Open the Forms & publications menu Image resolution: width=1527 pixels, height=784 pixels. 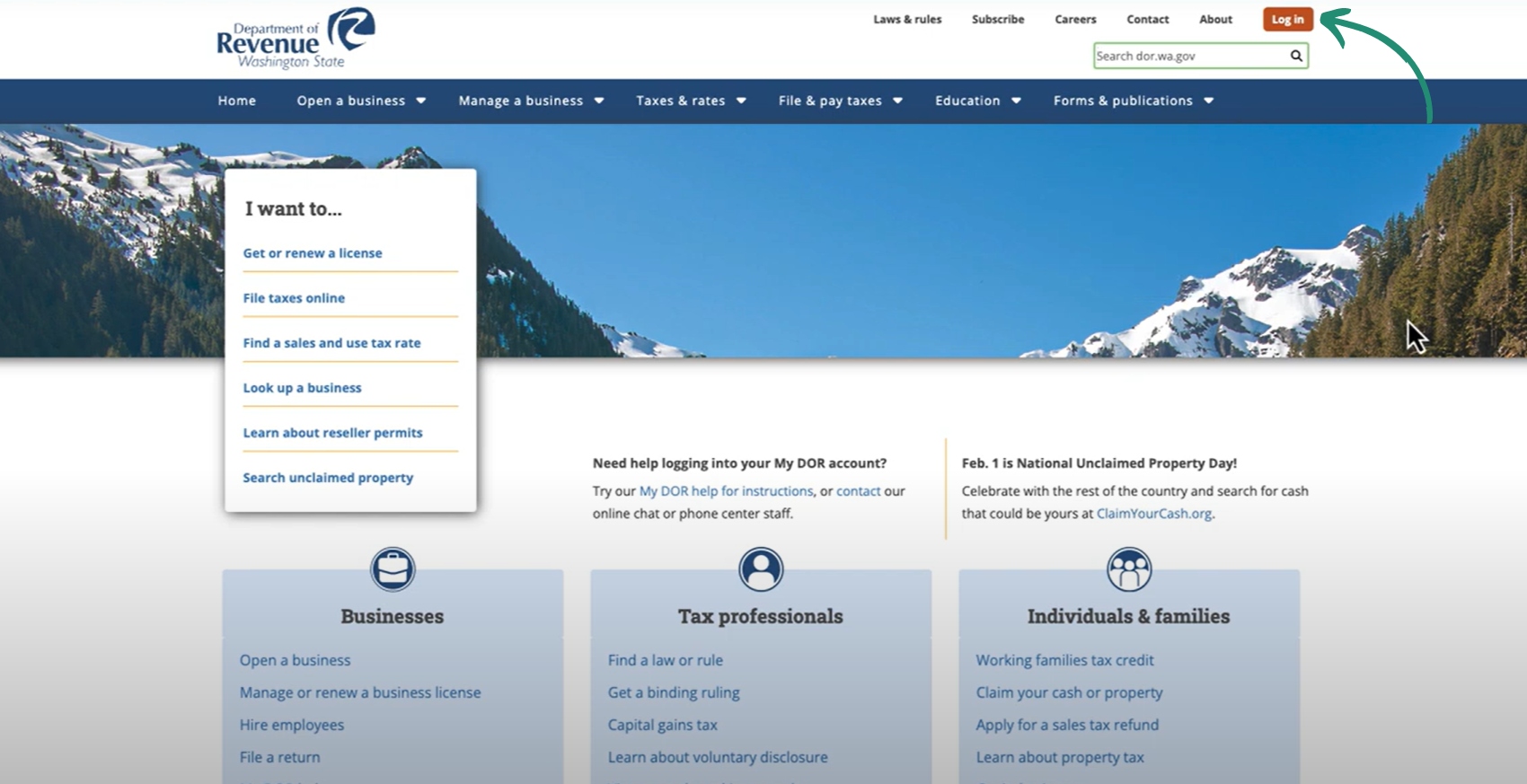(x=1123, y=101)
